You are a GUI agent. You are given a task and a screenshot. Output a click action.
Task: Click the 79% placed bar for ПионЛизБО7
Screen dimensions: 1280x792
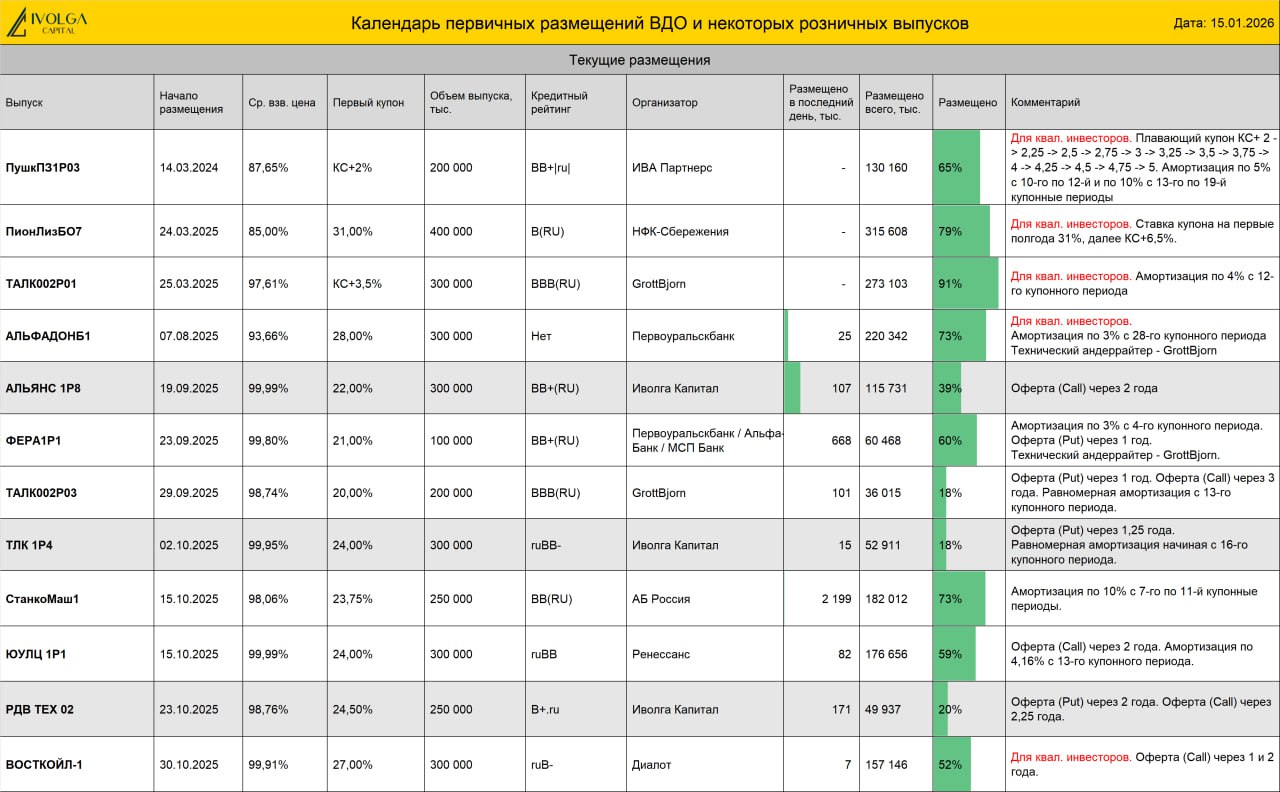click(962, 231)
